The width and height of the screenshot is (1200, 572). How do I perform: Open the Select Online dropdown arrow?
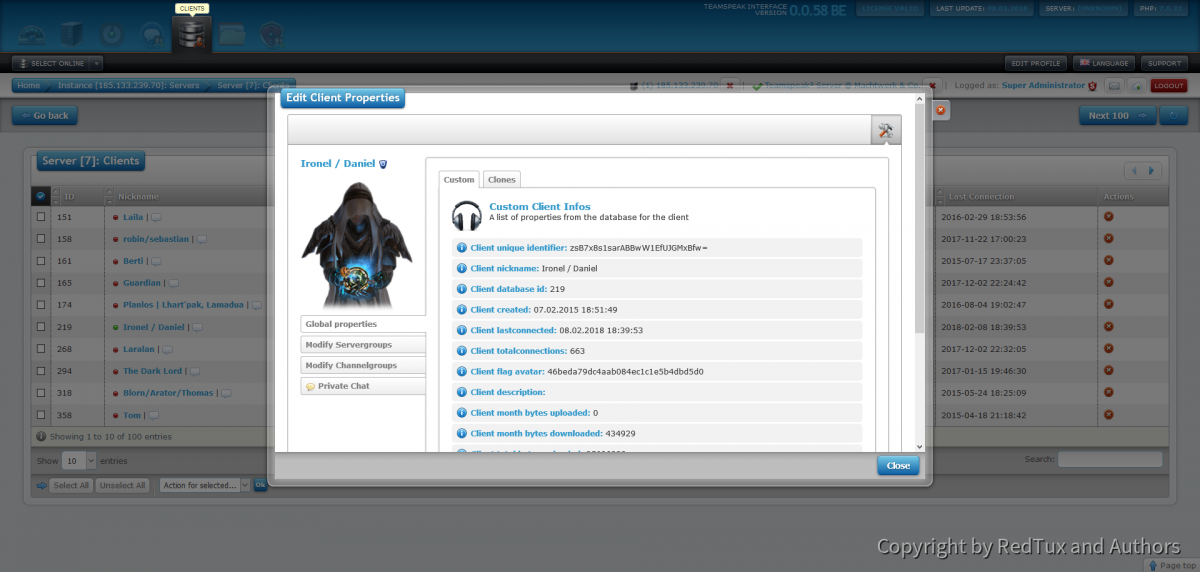[x=97, y=63]
